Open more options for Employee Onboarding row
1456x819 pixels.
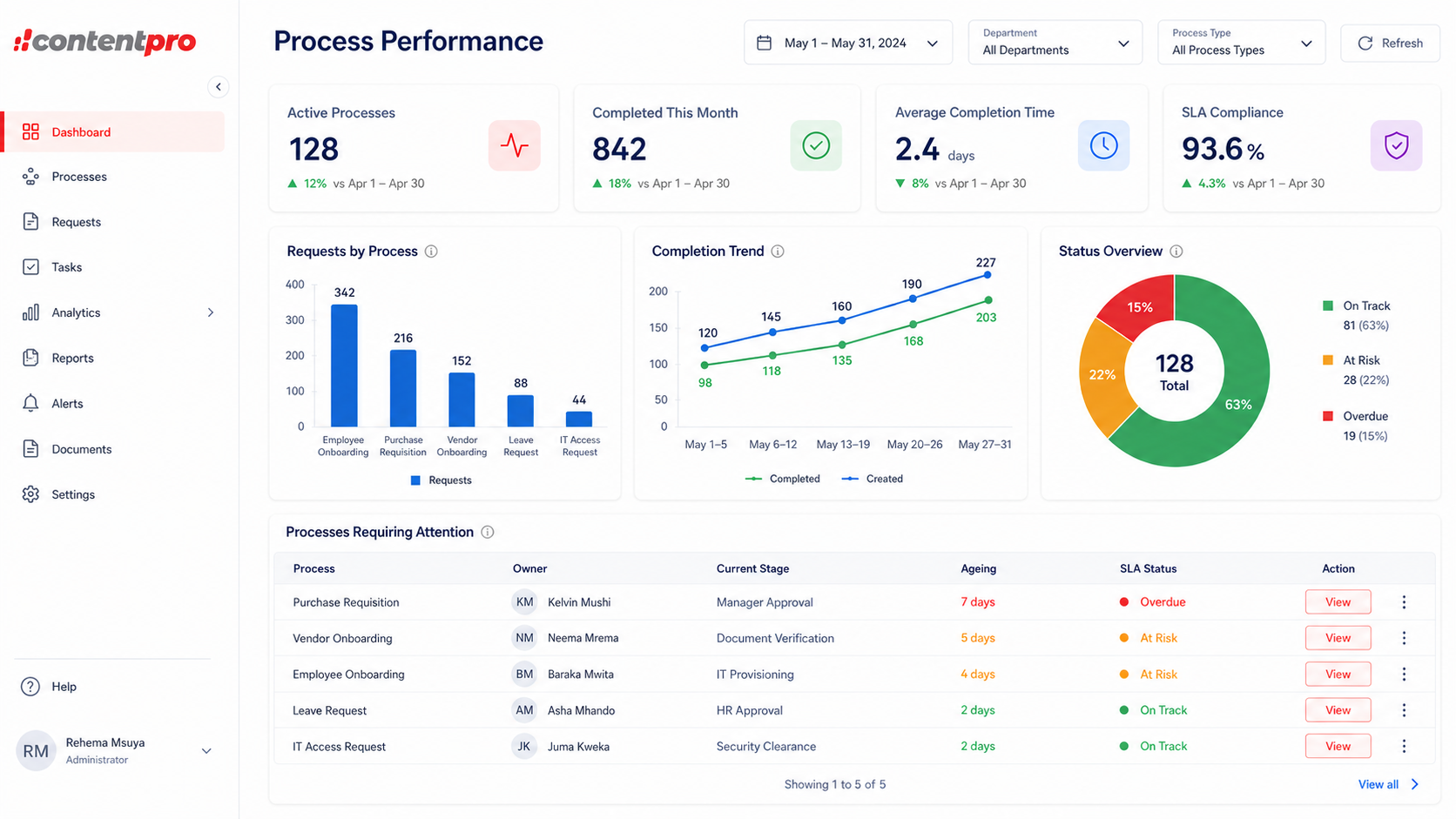coord(1404,675)
